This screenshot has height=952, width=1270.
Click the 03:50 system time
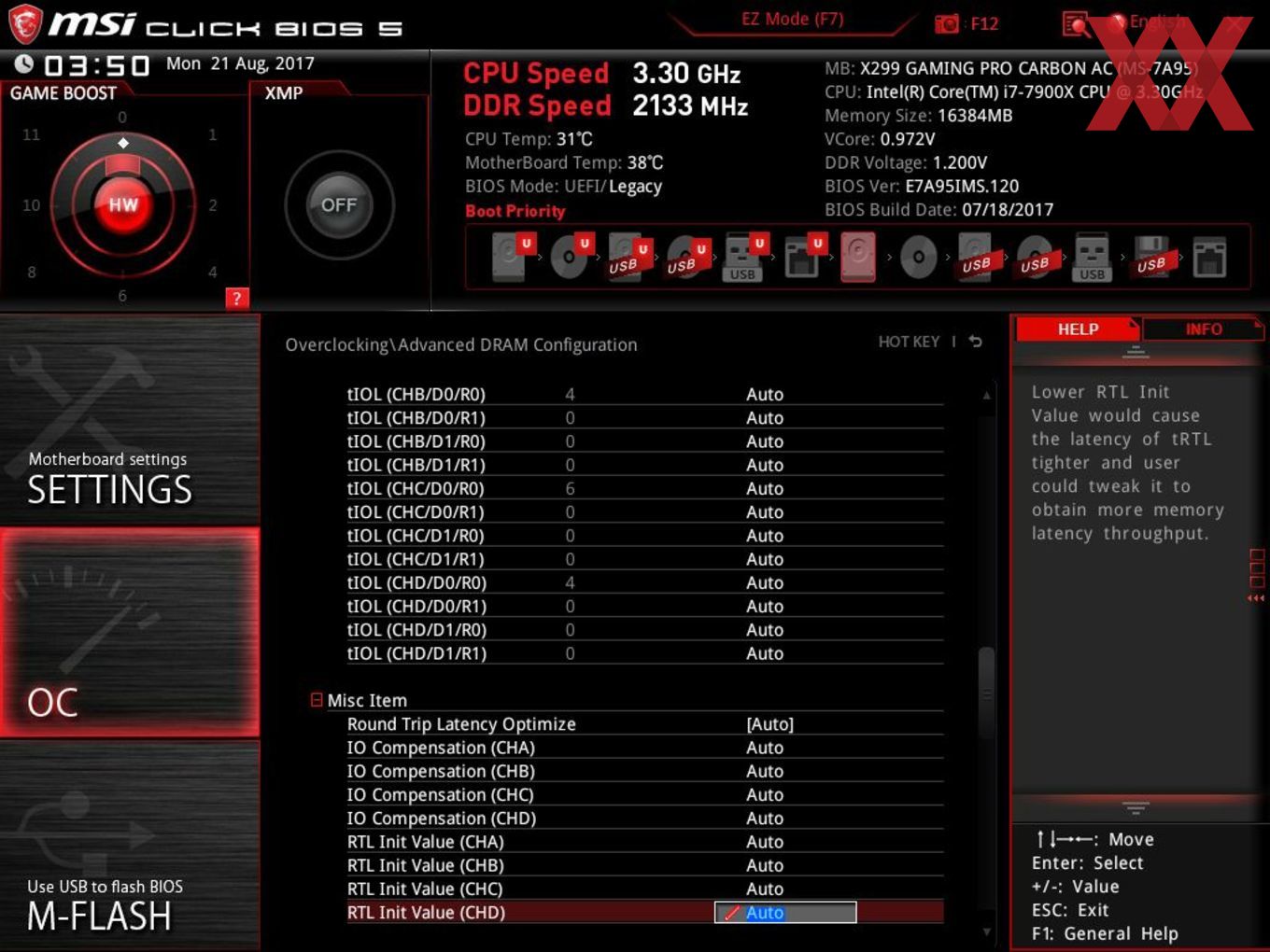pyautogui.click(x=96, y=65)
